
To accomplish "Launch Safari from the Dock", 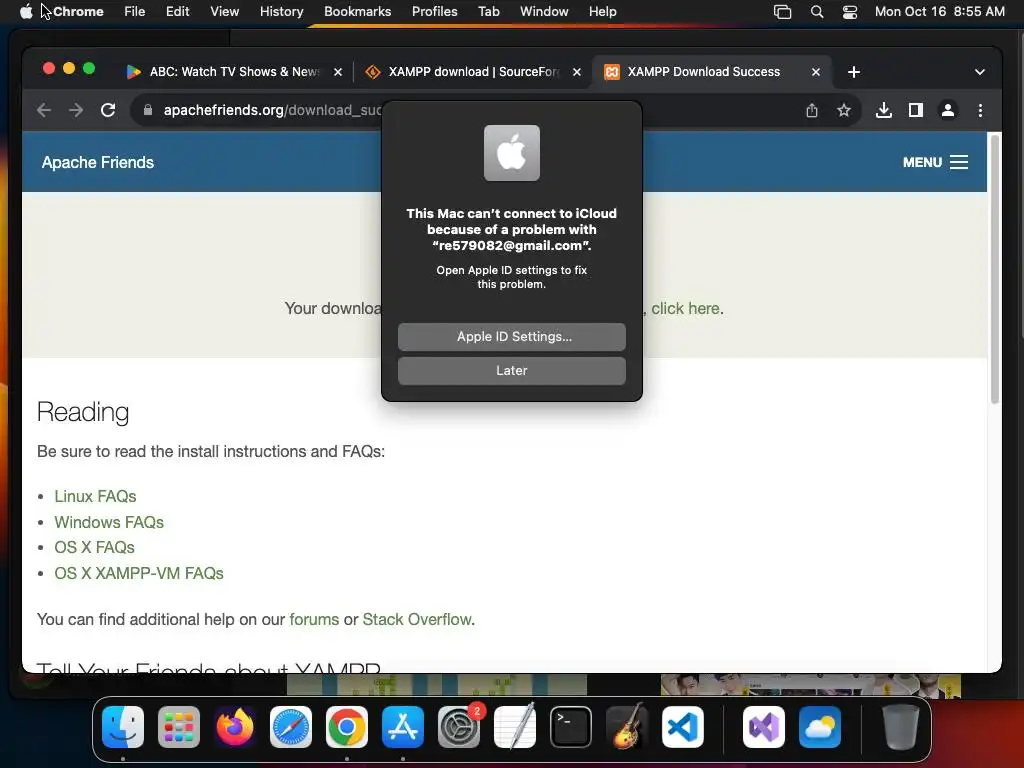I will tap(291, 727).
